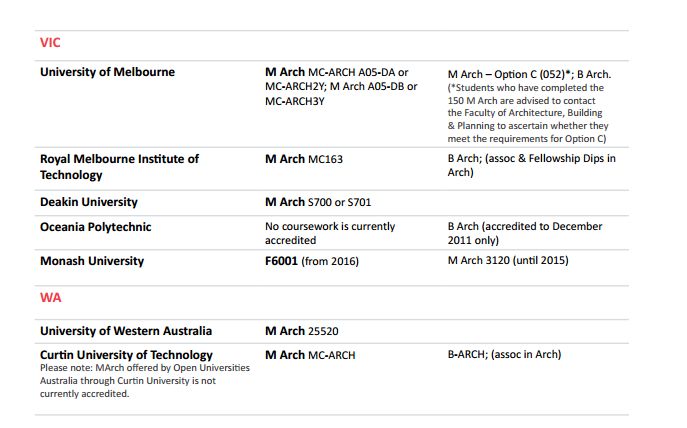Click the F6001 (from 2016) course code
The image size is (687, 428).
pyautogui.click(x=311, y=261)
